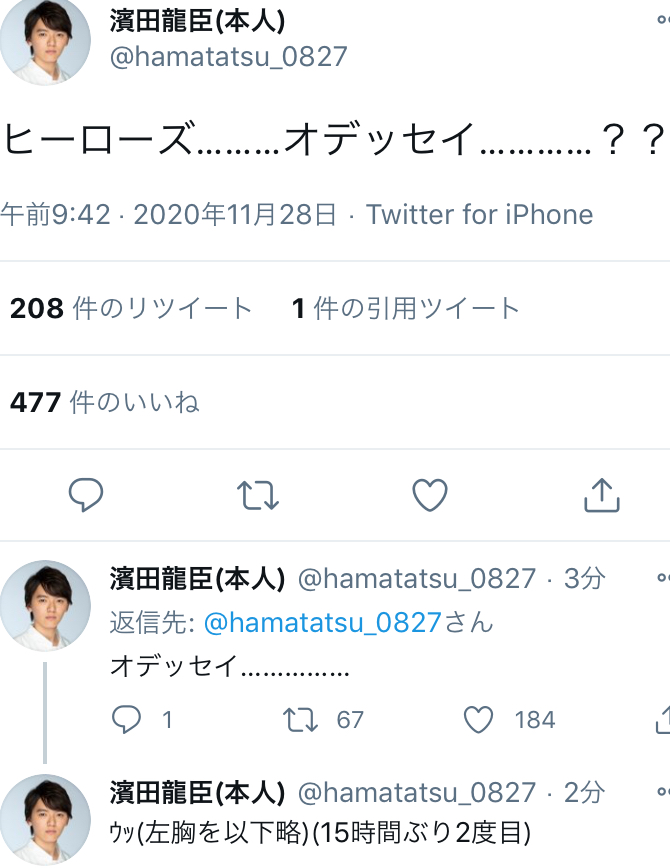Reply to the オデッセイ reply tweet

click(126, 720)
